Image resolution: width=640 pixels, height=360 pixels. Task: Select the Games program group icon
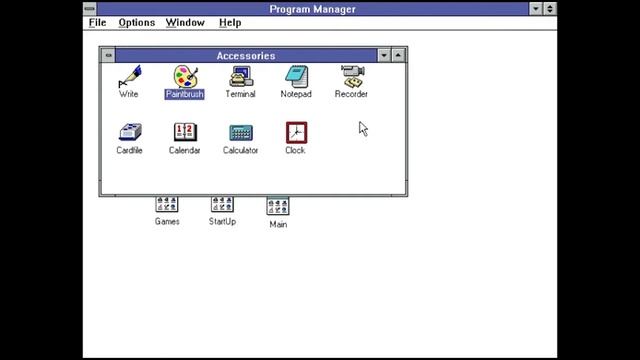(167, 204)
